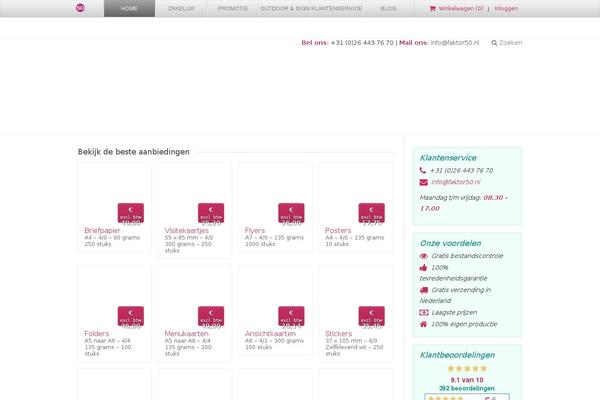
Task: Open the Briefpapier product link
Action: click(102, 230)
